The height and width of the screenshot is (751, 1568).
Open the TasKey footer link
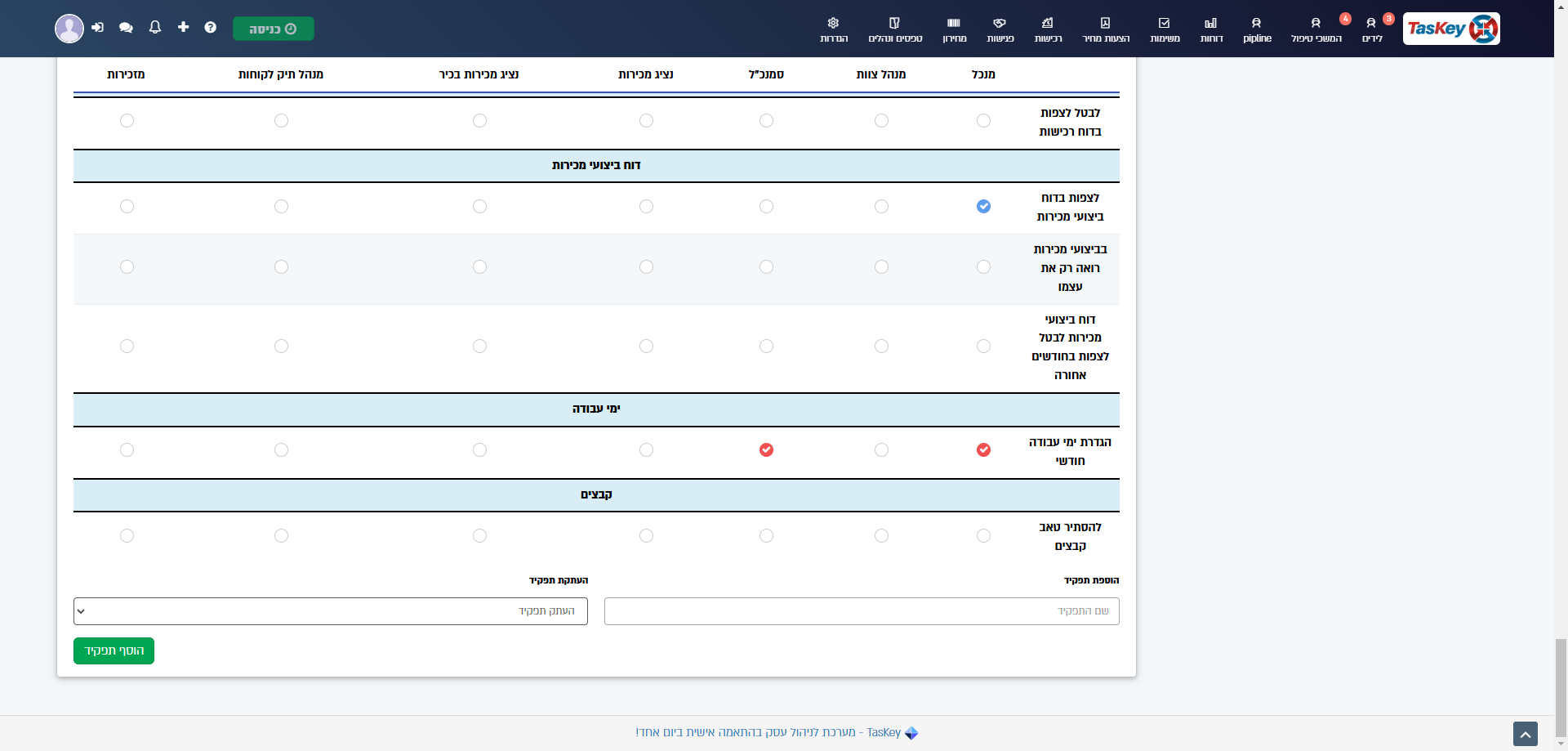tap(776, 732)
